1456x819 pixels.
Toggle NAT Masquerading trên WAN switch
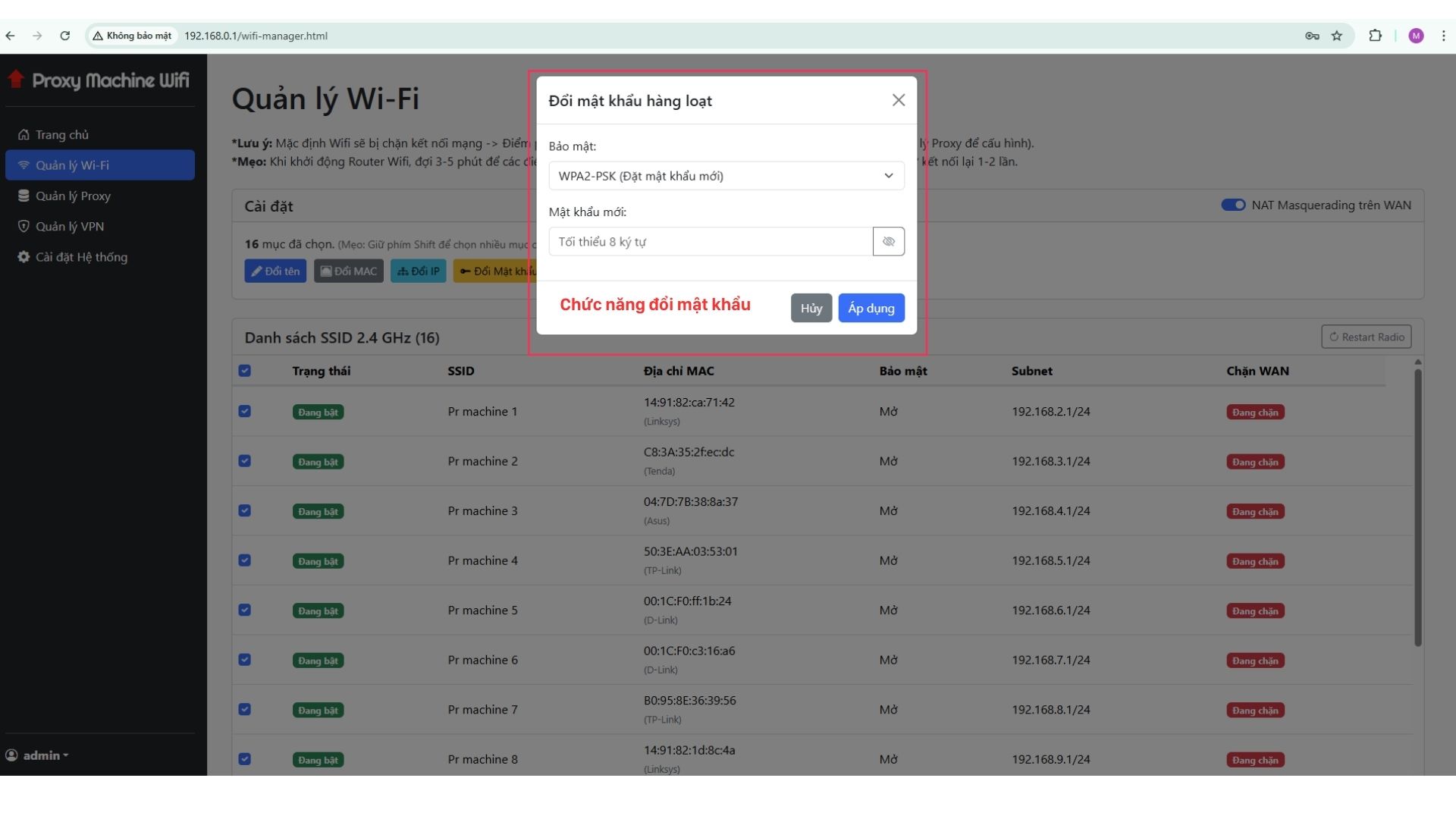[x=1233, y=205]
